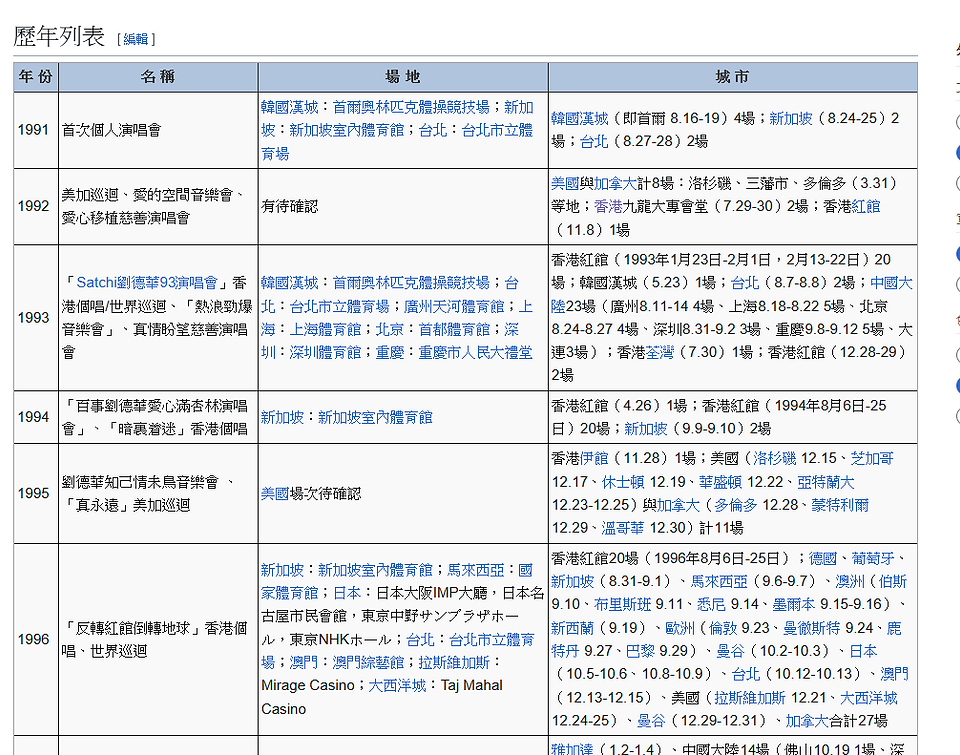Click 大西洋城 link in the 1996 venue cell
960x755 pixels.
(x=397, y=685)
